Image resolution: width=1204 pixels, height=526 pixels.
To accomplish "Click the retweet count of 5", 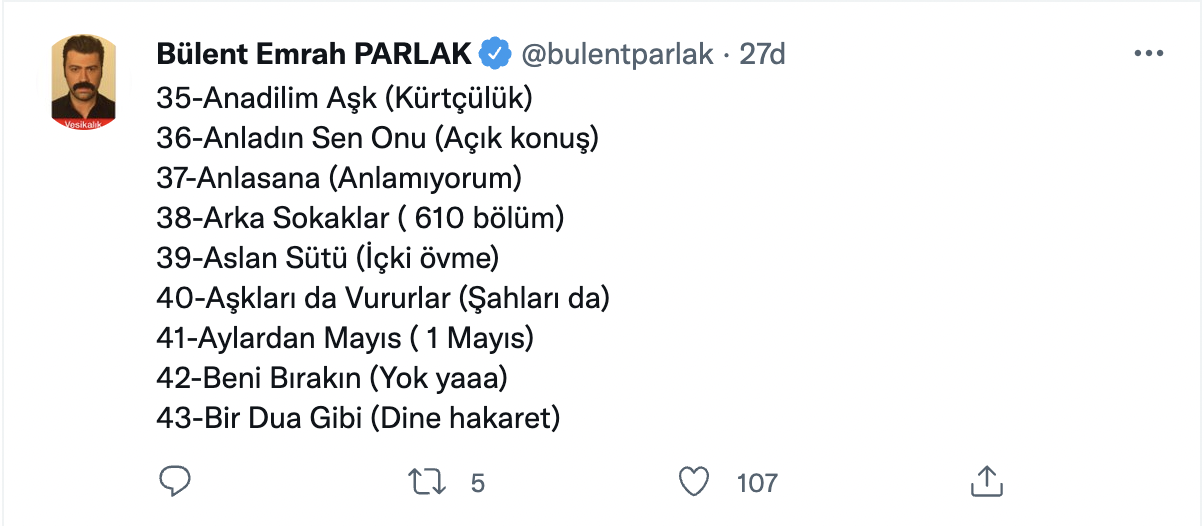I will (x=477, y=483).
